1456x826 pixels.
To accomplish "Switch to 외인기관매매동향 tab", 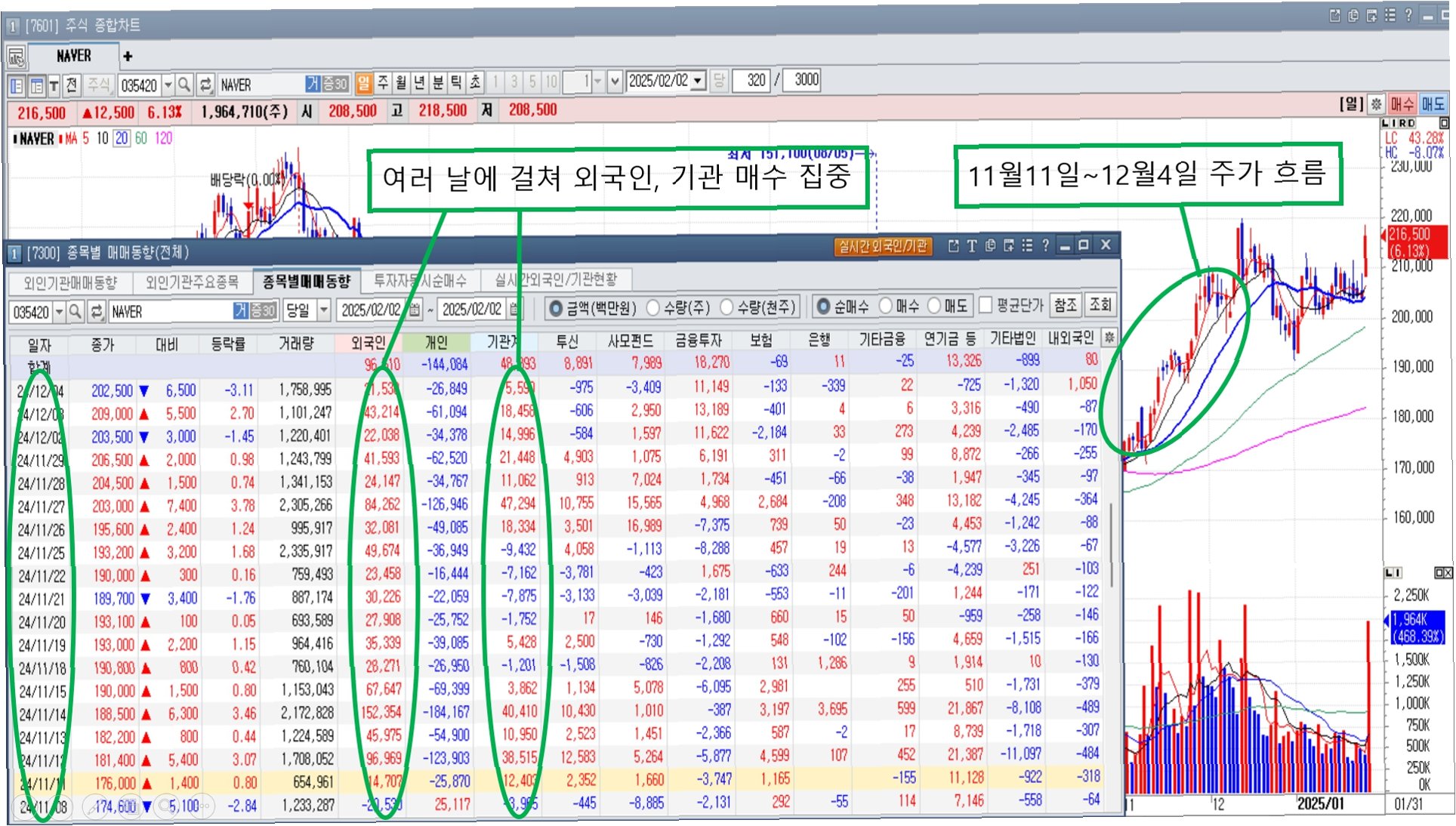I will (70, 282).
